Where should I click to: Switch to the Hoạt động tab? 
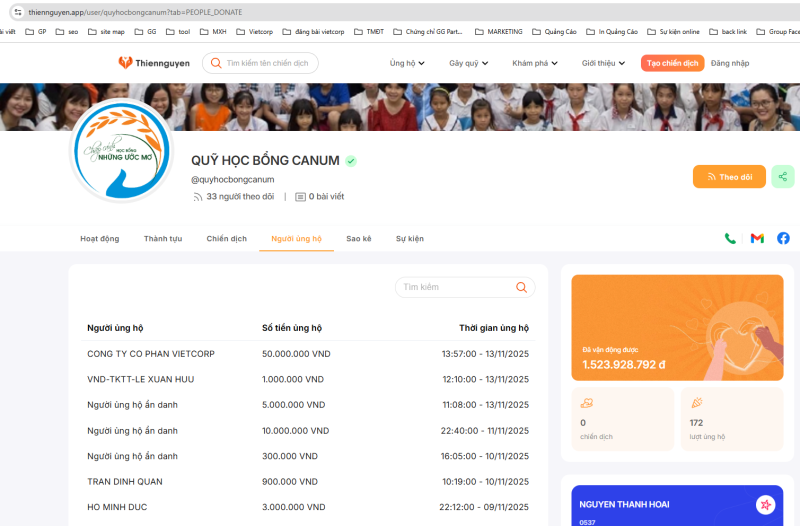click(x=99, y=239)
